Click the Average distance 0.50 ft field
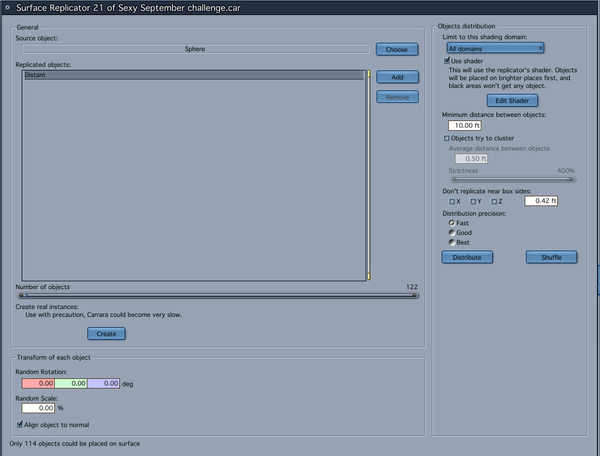Screen dimensions: 600x456 [x=471, y=158]
